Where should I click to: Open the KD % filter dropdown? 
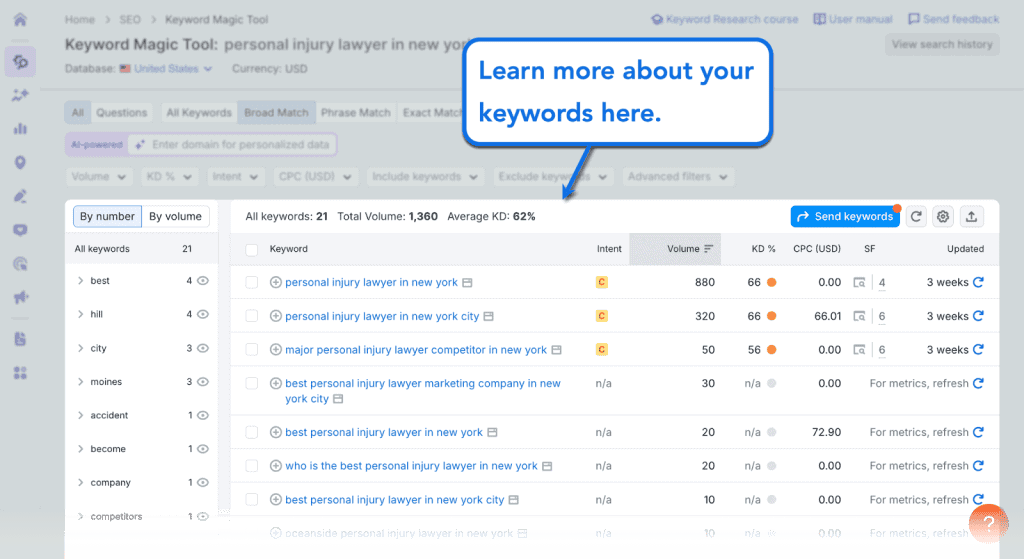pos(169,176)
